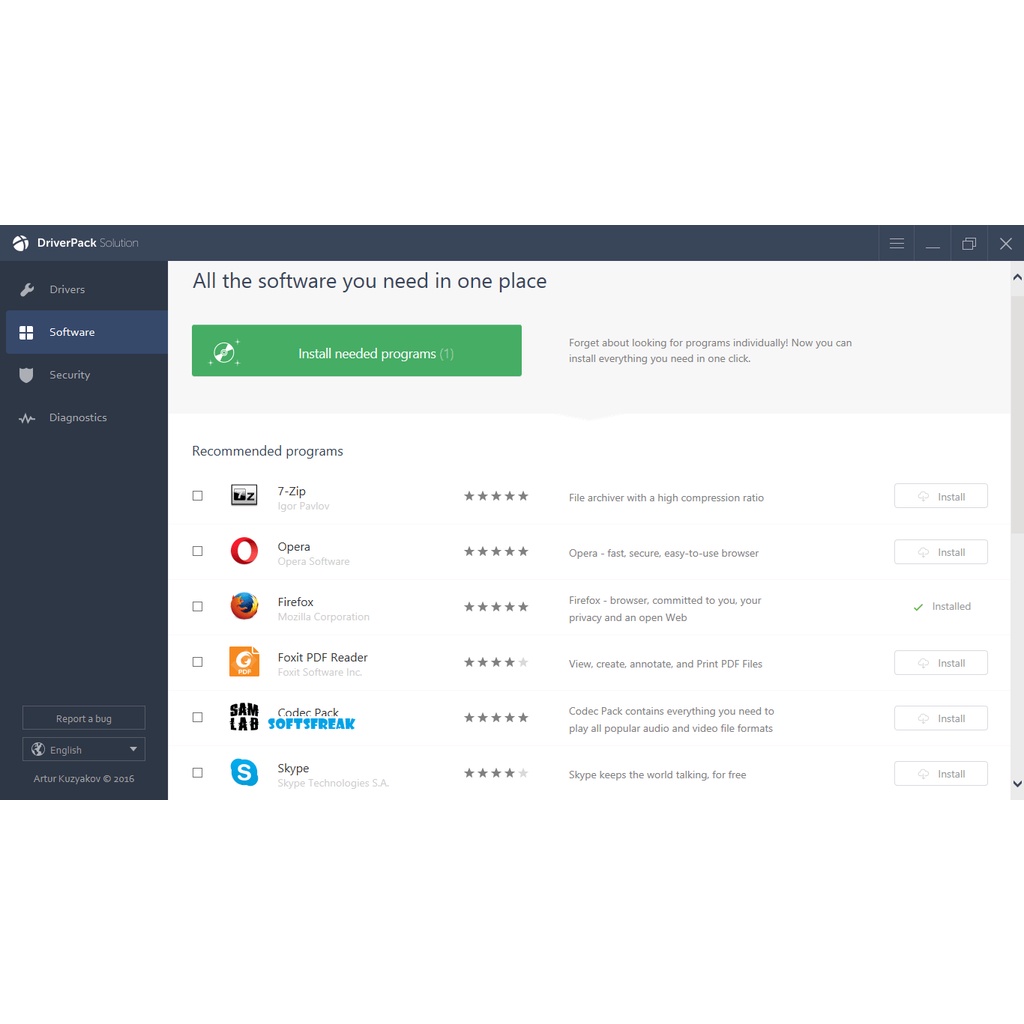Enable the Skype checkbox
This screenshot has width=1024, height=1024.
click(197, 773)
